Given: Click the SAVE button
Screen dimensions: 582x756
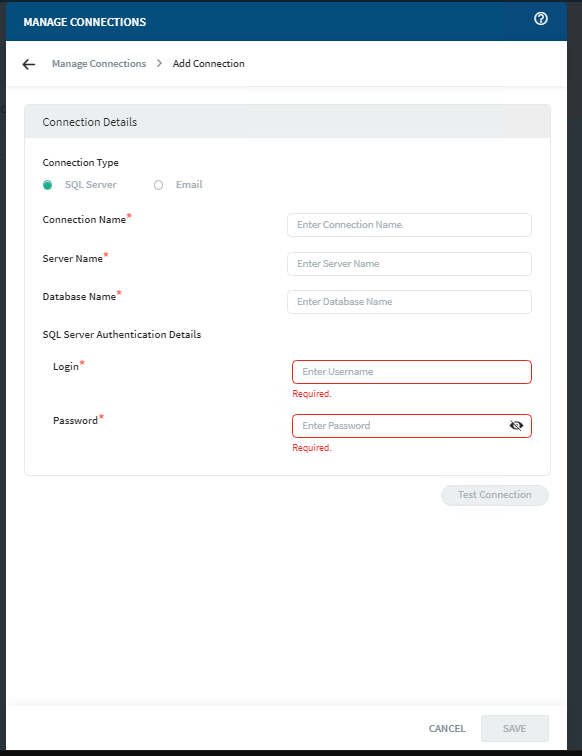Looking at the screenshot, I should click(x=514, y=729).
